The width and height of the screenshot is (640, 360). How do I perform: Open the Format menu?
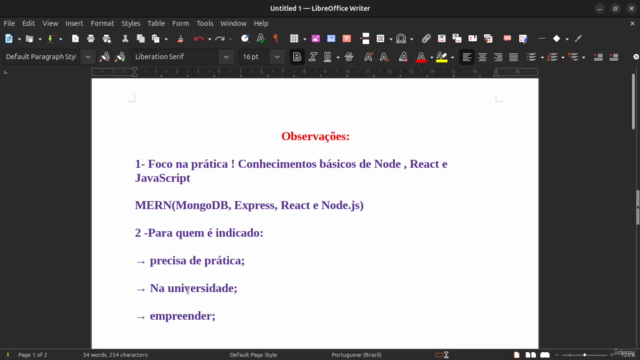tap(102, 24)
